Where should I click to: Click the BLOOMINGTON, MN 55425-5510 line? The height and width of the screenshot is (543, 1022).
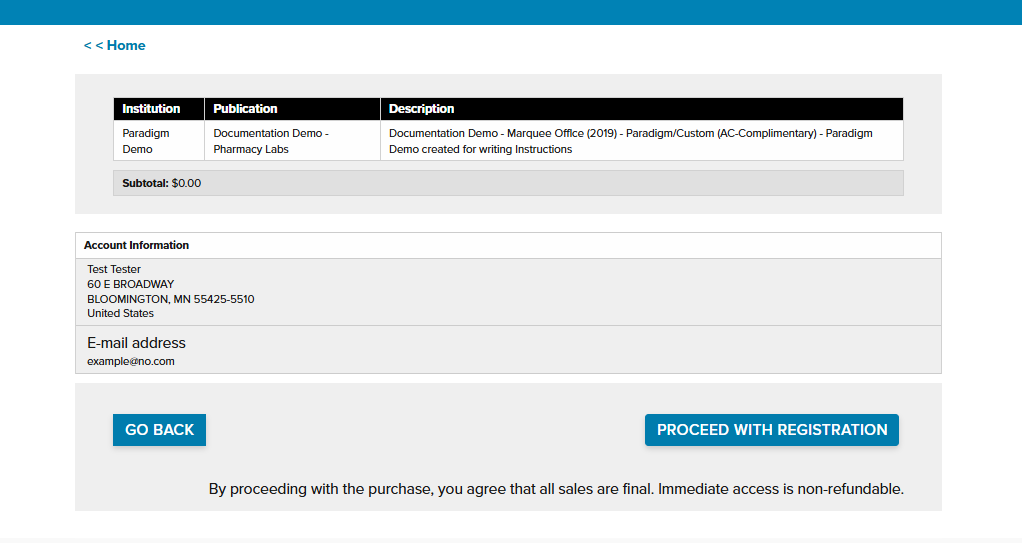[170, 299]
